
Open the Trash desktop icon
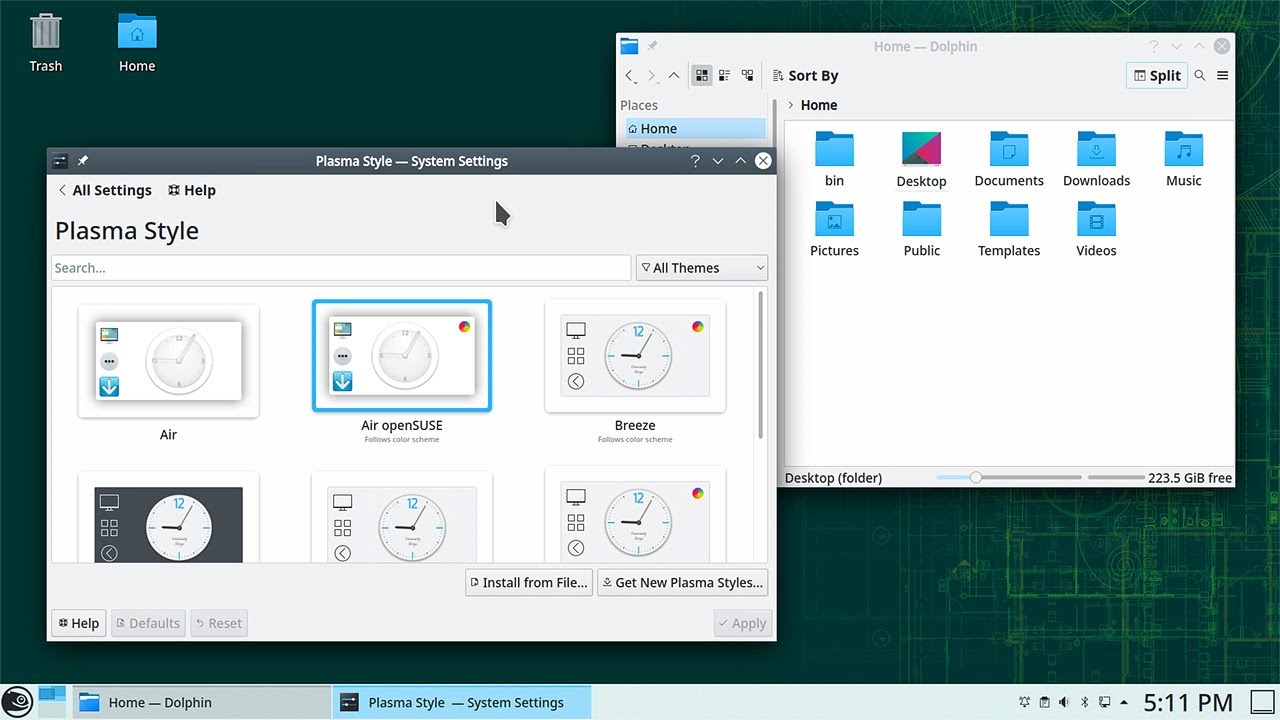(45, 43)
